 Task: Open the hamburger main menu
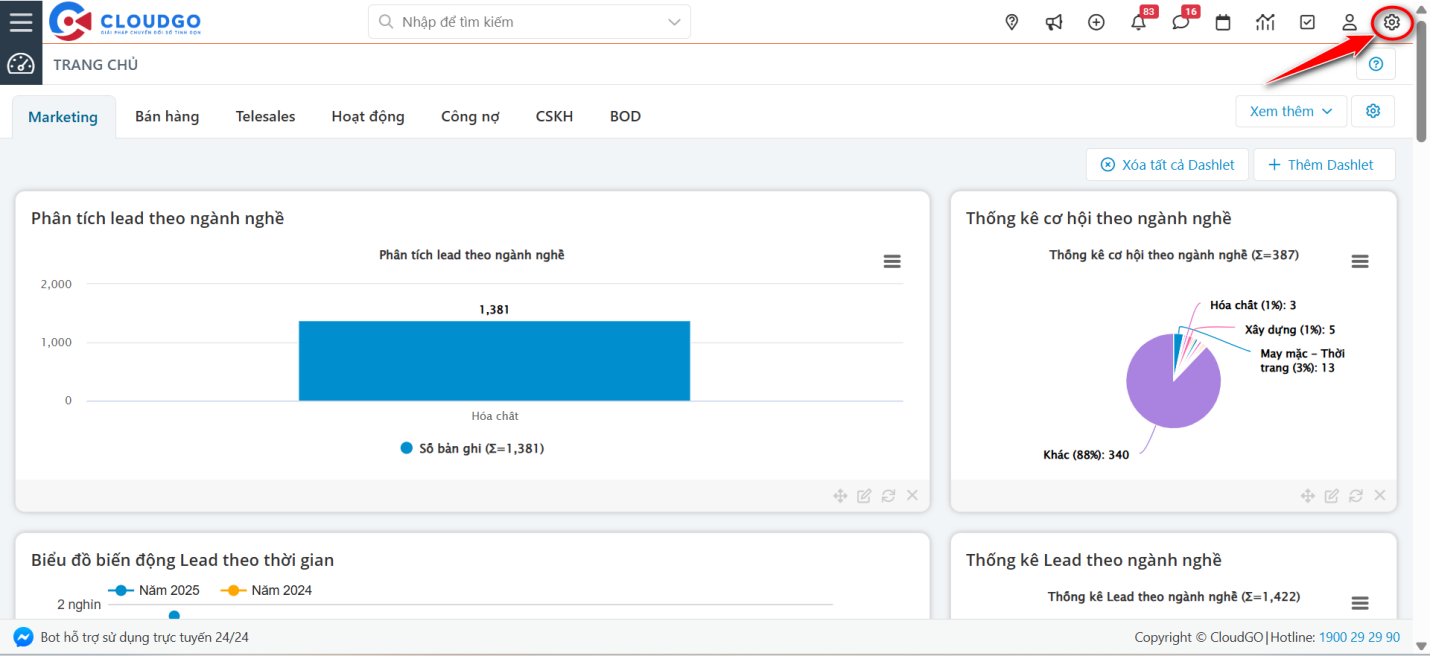point(21,22)
